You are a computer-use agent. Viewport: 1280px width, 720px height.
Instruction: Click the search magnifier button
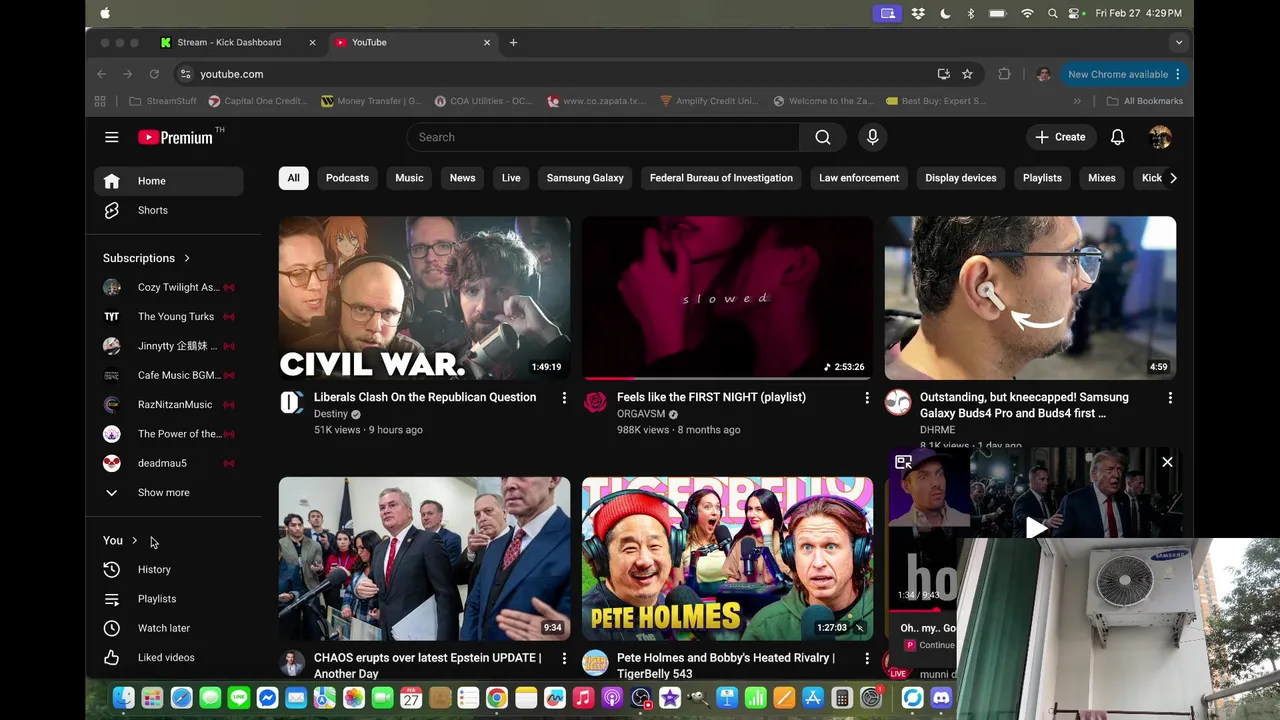click(x=822, y=137)
